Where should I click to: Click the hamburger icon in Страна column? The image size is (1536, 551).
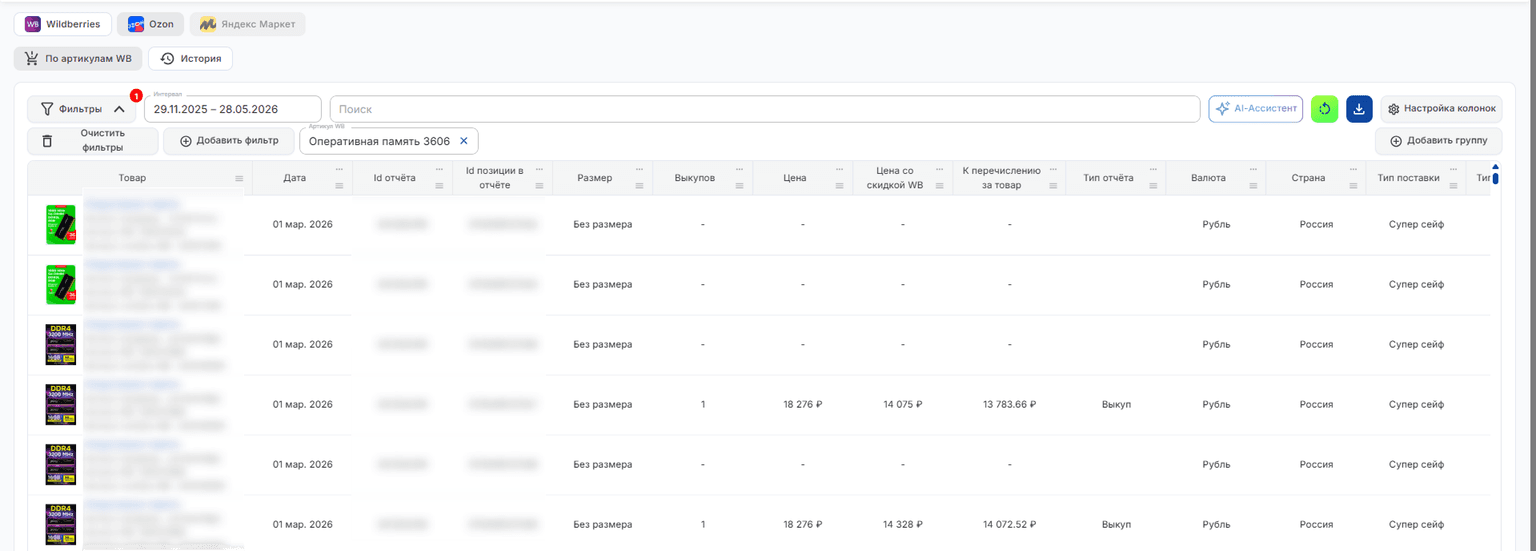pos(1352,186)
